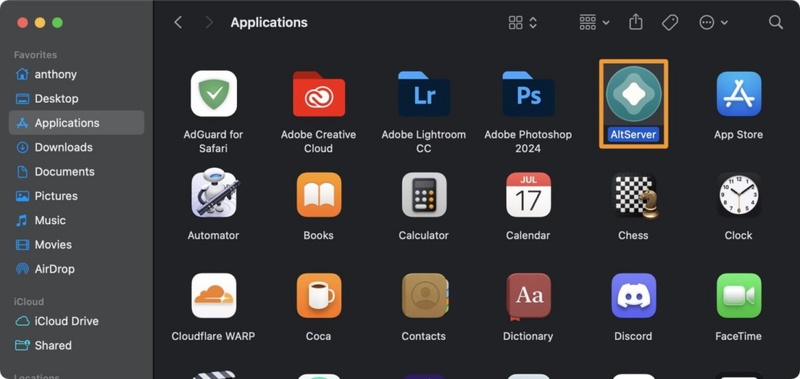
Task: Click the Adobe Lightroom CC label
Action: click(423, 141)
